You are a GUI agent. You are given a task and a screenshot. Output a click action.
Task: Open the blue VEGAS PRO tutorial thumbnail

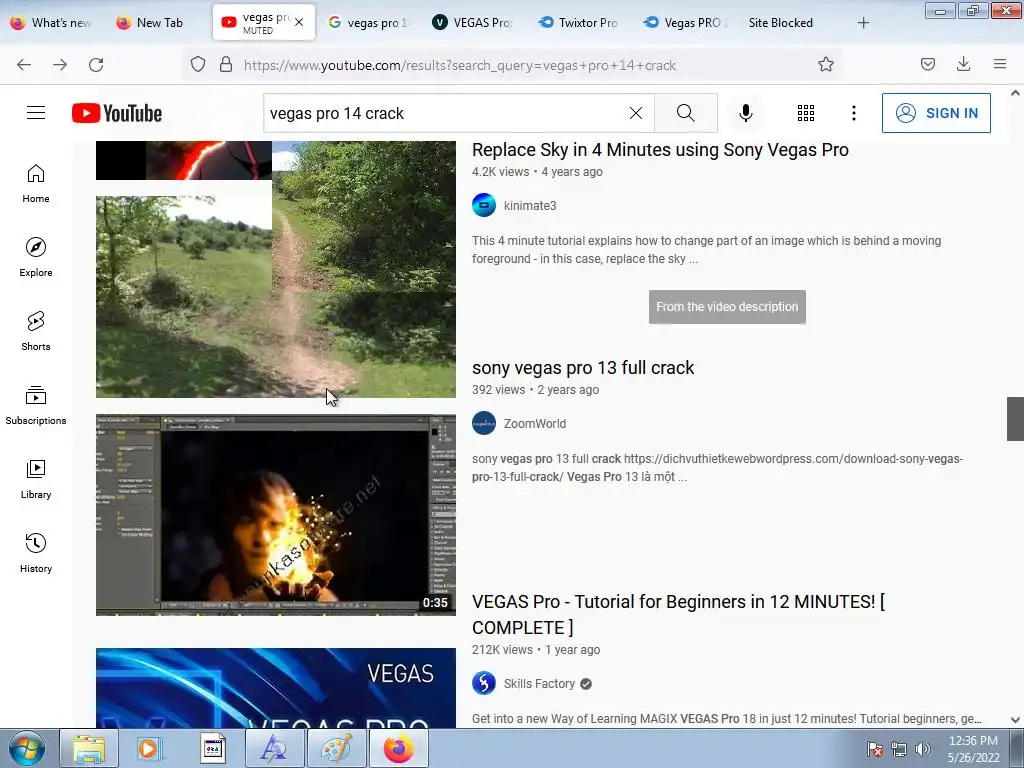point(276,688)
